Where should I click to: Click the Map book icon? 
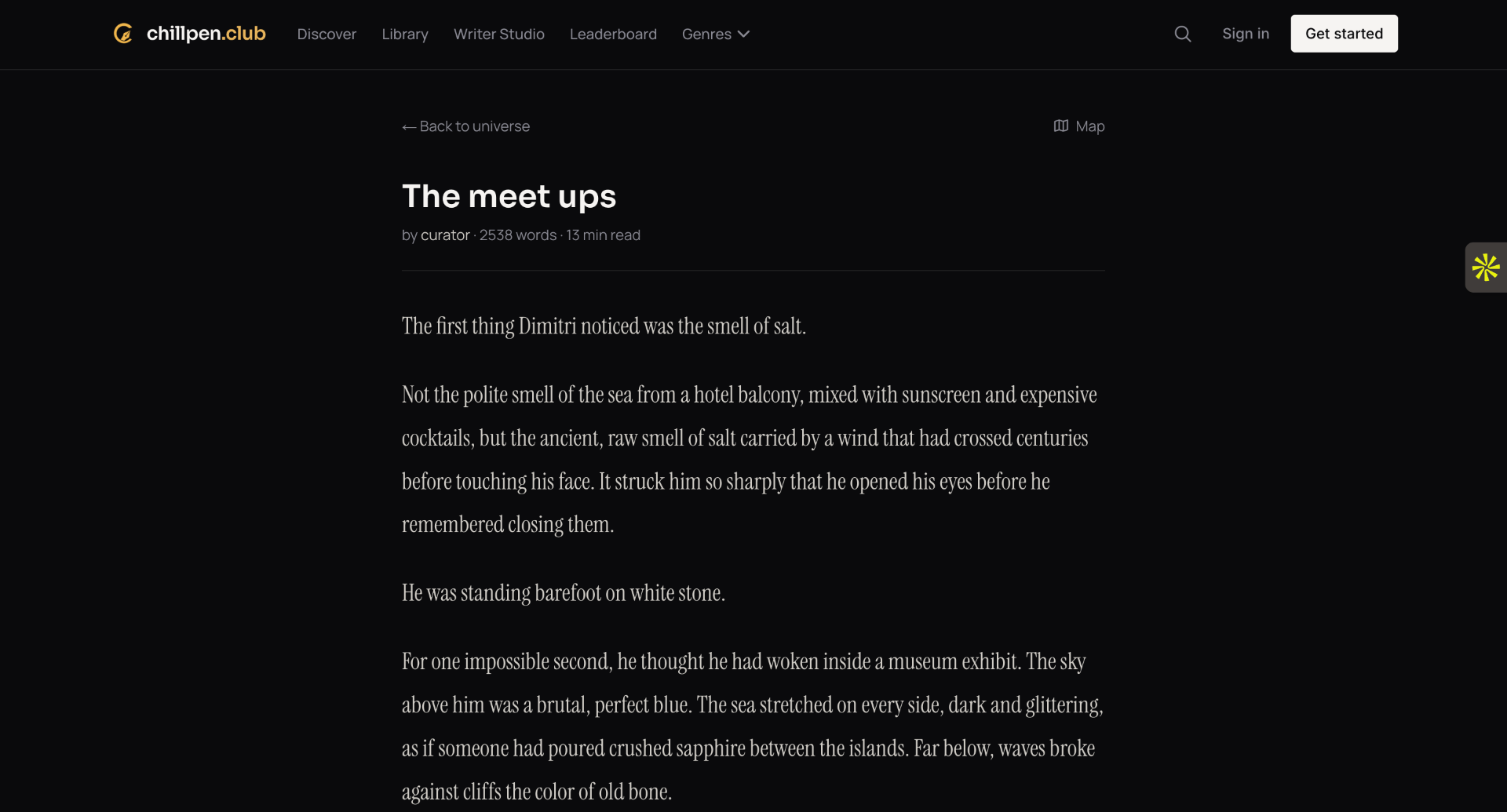1060,126
